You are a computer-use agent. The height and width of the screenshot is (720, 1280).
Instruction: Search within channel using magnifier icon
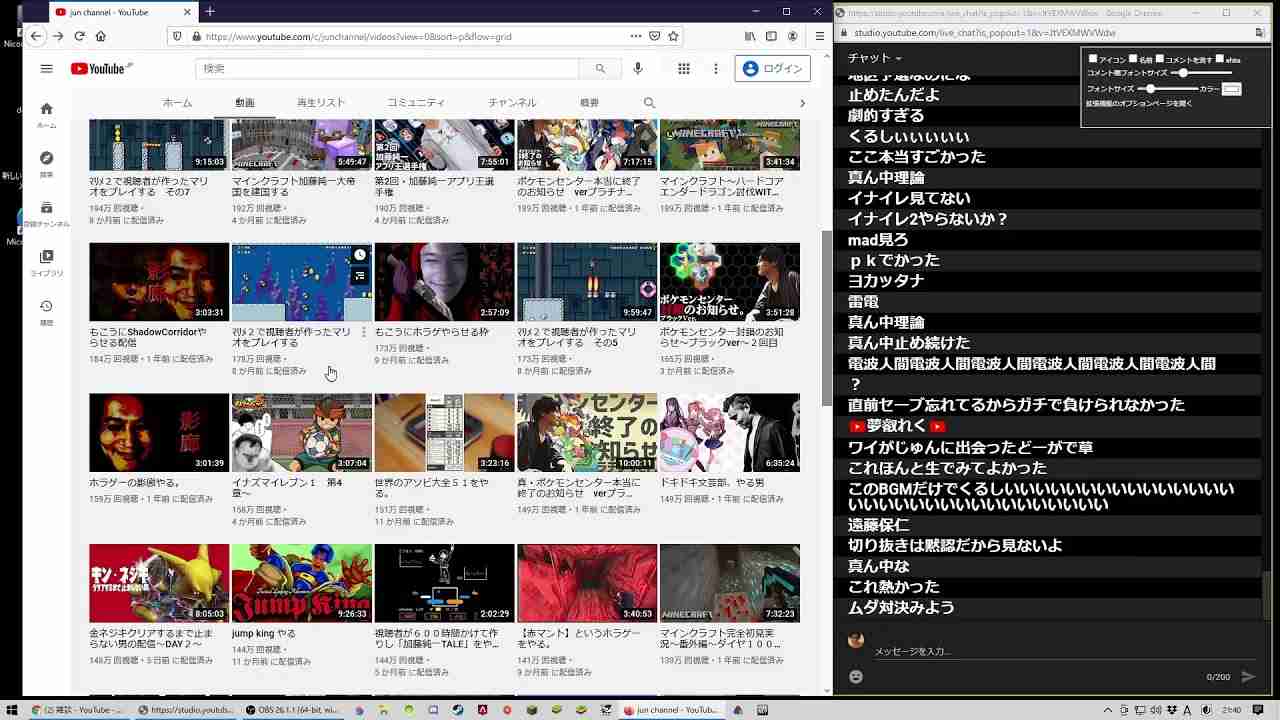(649, 103)
